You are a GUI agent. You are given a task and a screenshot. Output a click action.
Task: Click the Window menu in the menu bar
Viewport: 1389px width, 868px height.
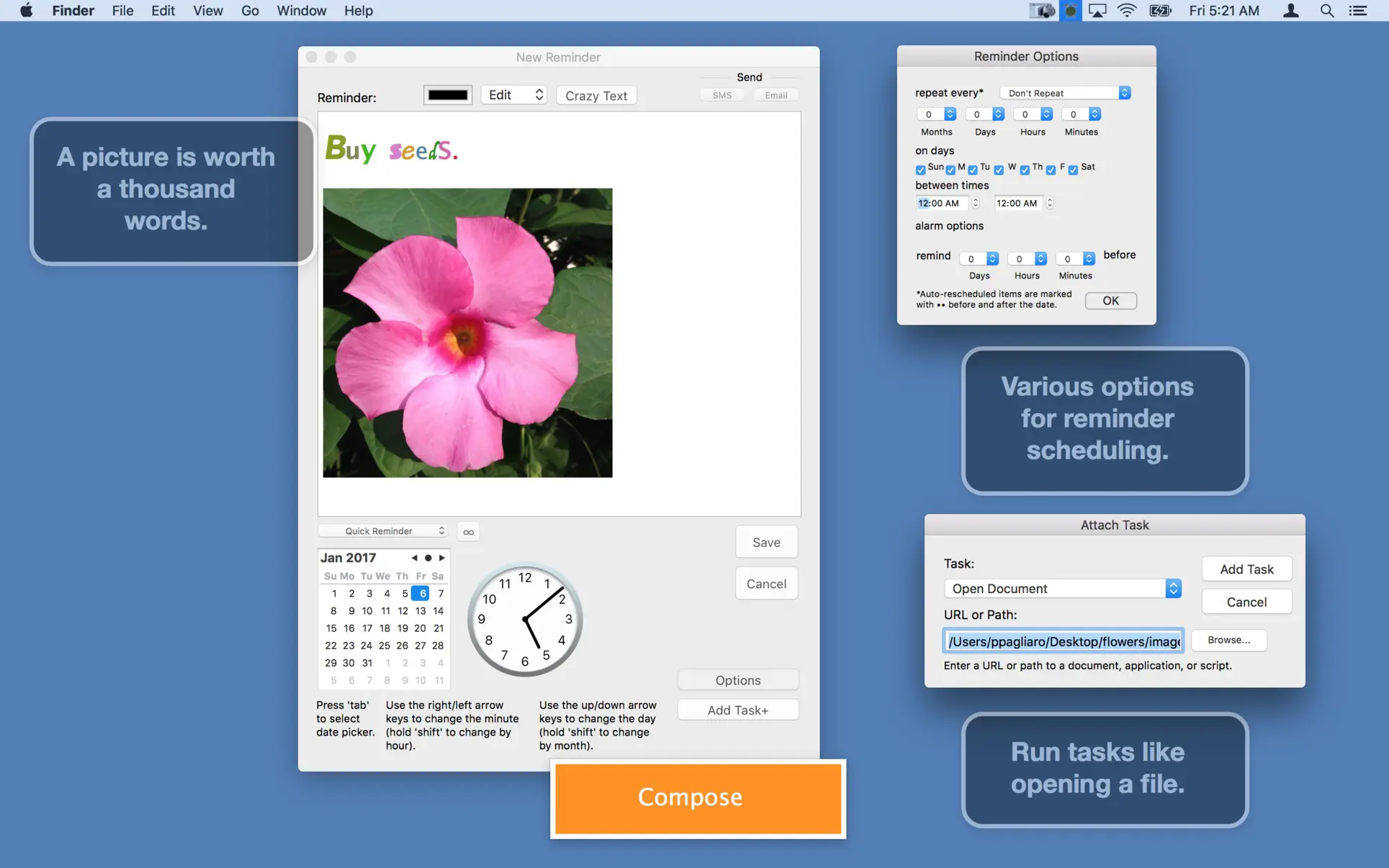click(x=300, y=10)
